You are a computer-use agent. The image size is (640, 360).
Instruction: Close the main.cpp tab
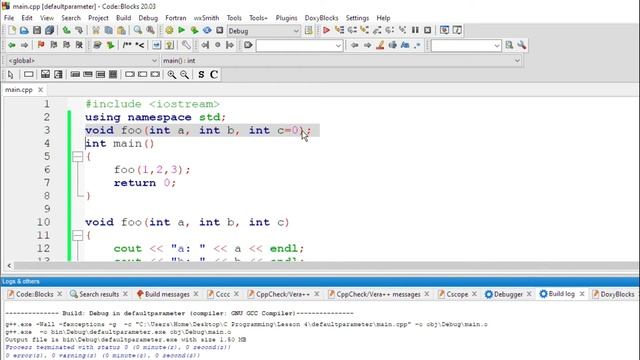tap(40, 90)
